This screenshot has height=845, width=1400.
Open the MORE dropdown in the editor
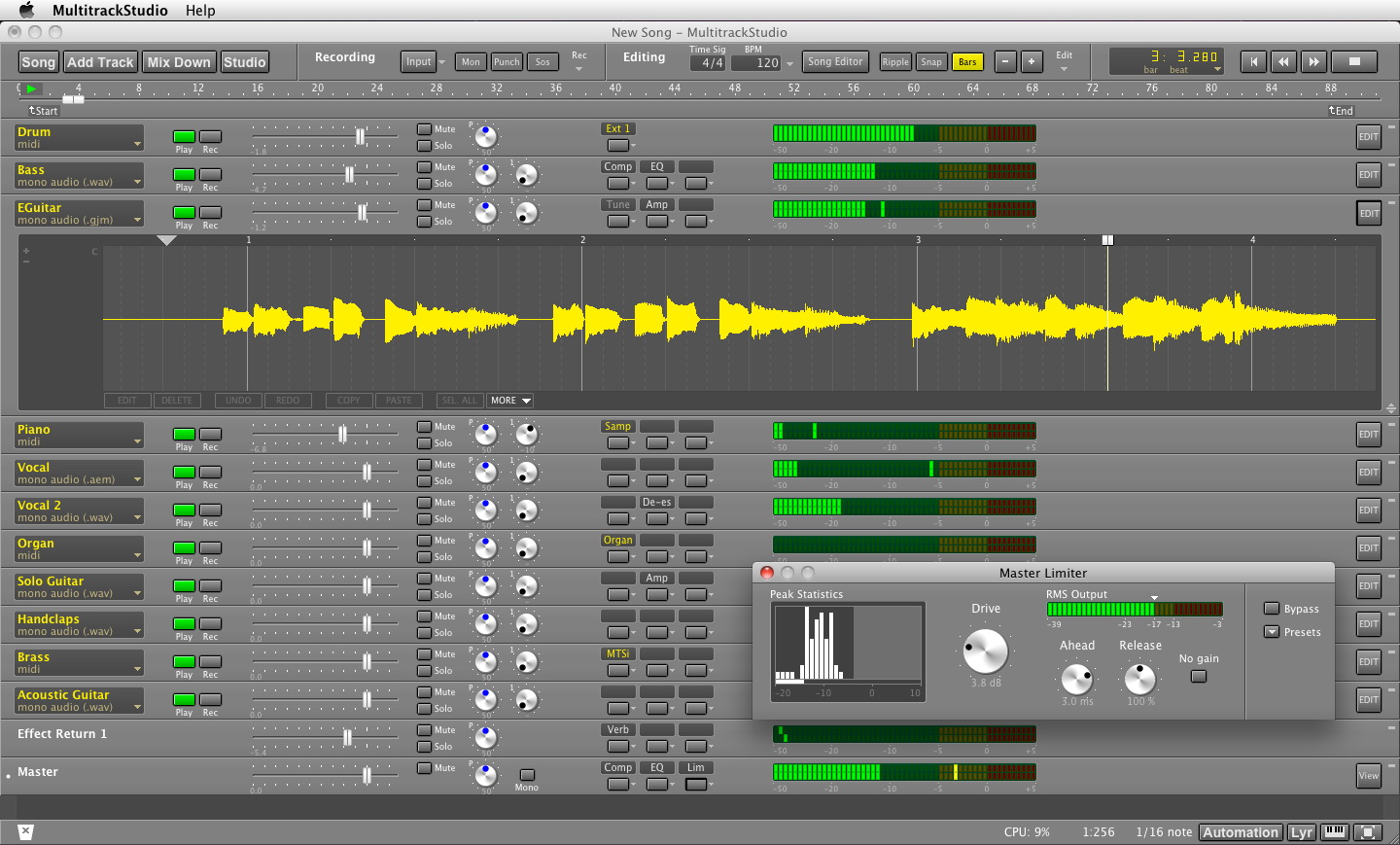point(510,401)
